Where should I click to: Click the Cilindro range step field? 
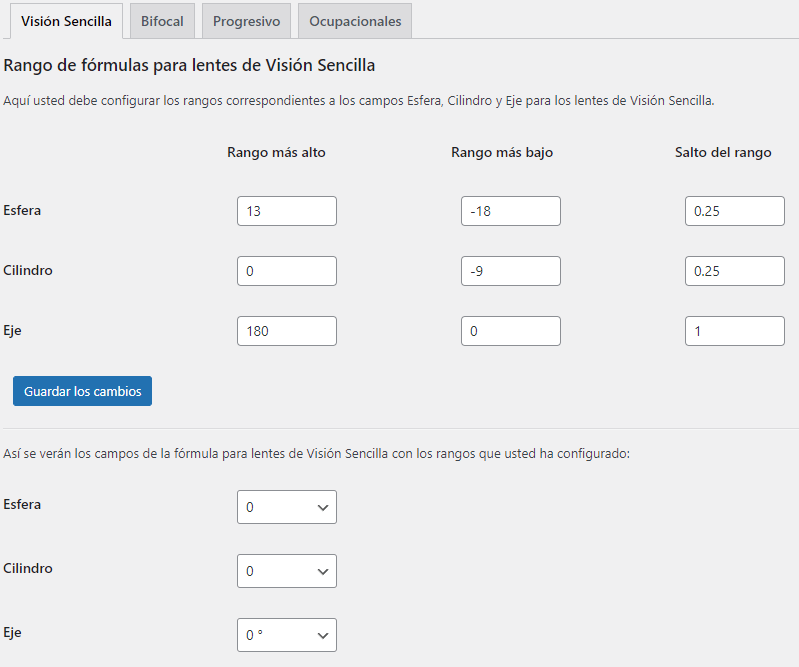(x=734, y=271)
